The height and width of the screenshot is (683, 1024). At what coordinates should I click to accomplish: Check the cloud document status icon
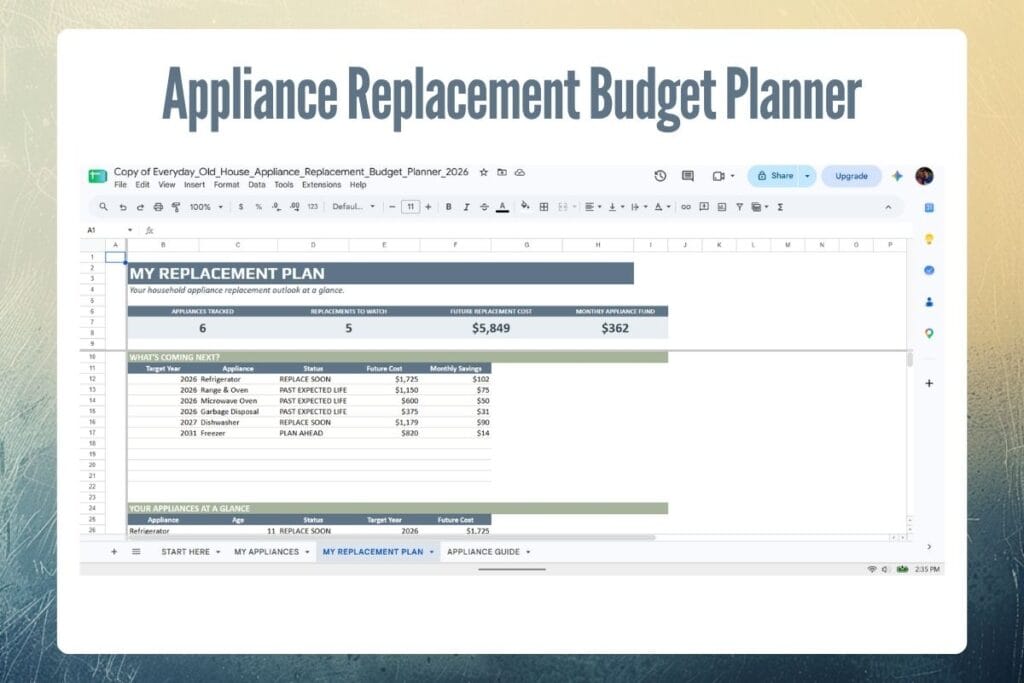[x=520, y=172]
